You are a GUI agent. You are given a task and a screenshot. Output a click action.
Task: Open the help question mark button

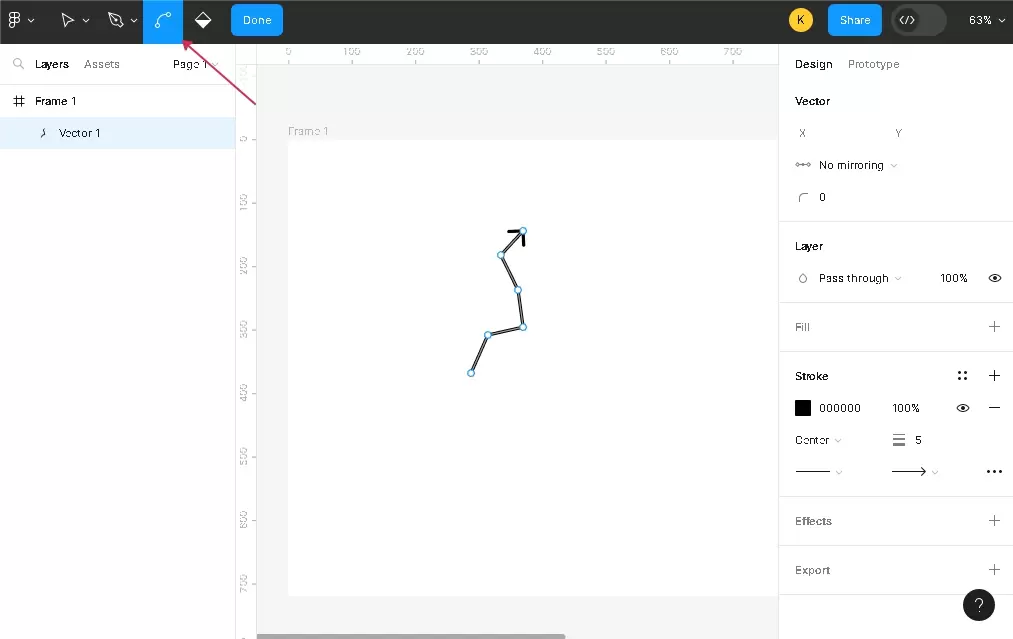click(978, 604)
